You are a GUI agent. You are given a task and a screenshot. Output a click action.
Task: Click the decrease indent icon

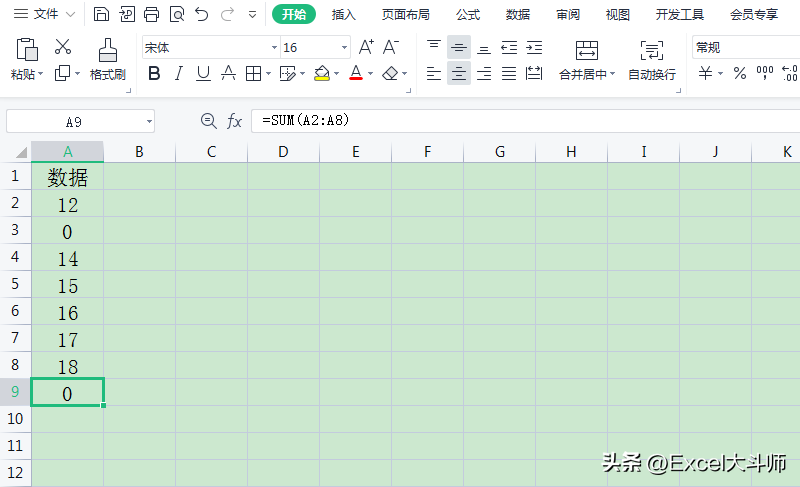click(x=509, y=47)
